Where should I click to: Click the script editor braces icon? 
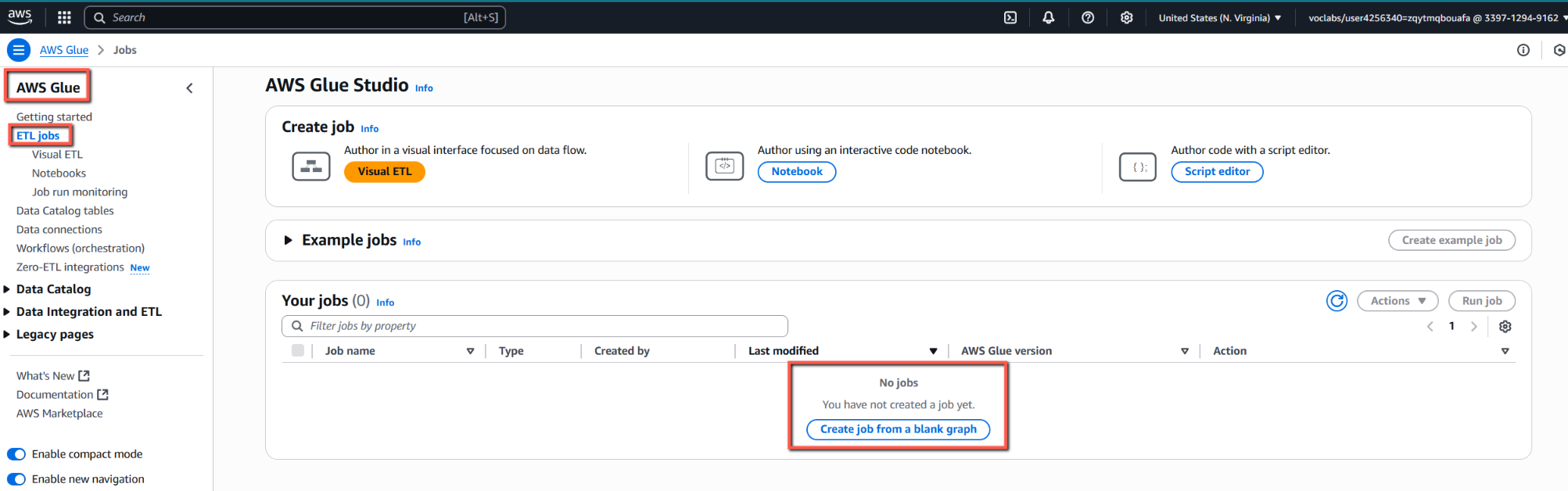[1138, 167]
